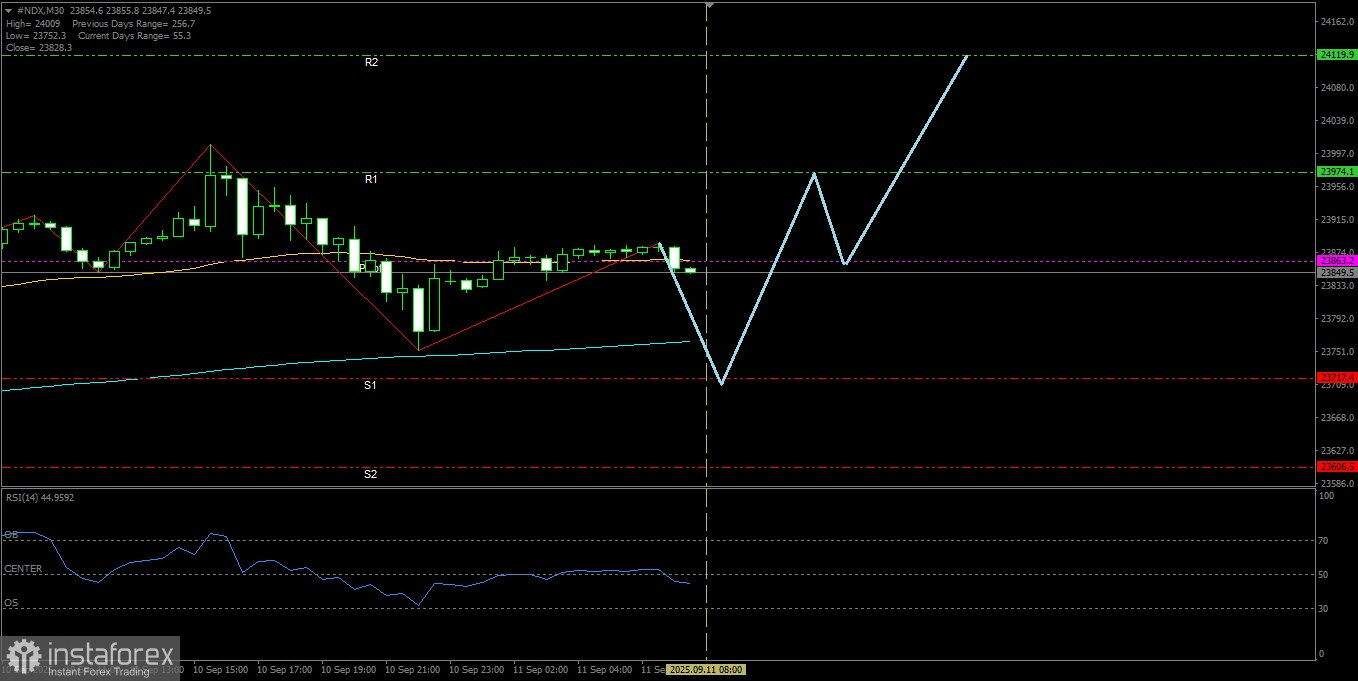Click the CENTER level label in RSI
1358x681 pixels.
point(23,569)
